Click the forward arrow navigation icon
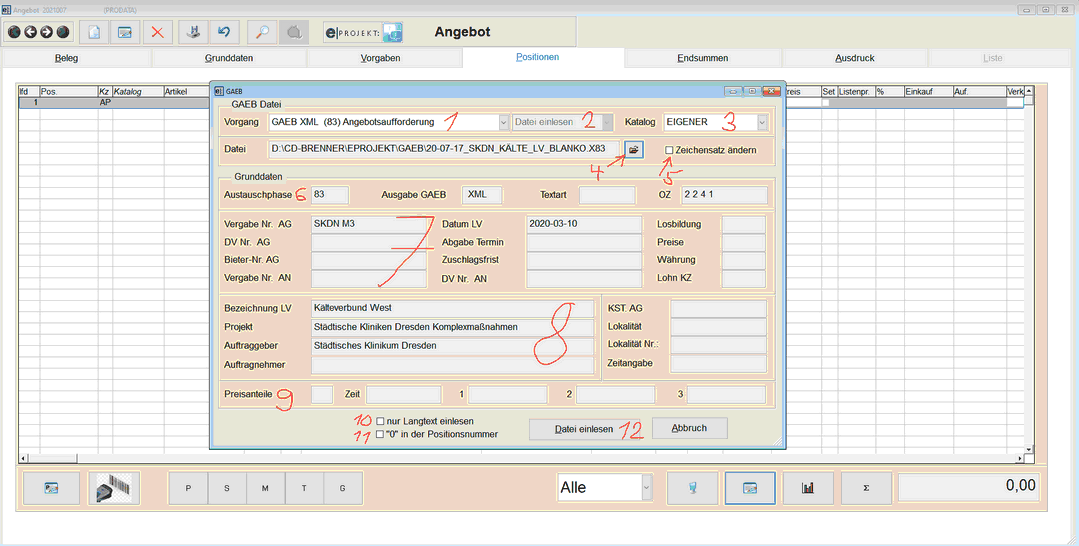Image resolution: width=1079 pixels, height=546 pixels. click(46, 32)
